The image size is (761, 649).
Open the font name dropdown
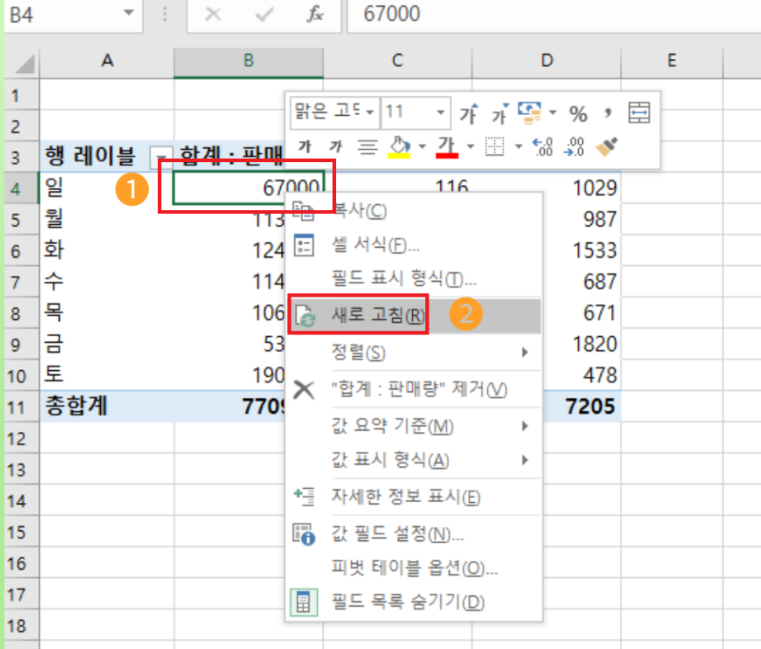point(370,112)
